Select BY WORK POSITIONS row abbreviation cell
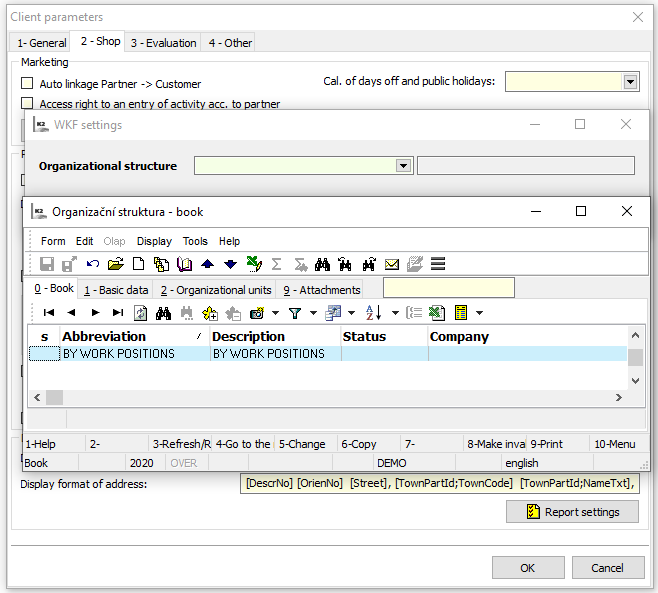The width and height of the screenshot is (658, 593). pos(134,353)
